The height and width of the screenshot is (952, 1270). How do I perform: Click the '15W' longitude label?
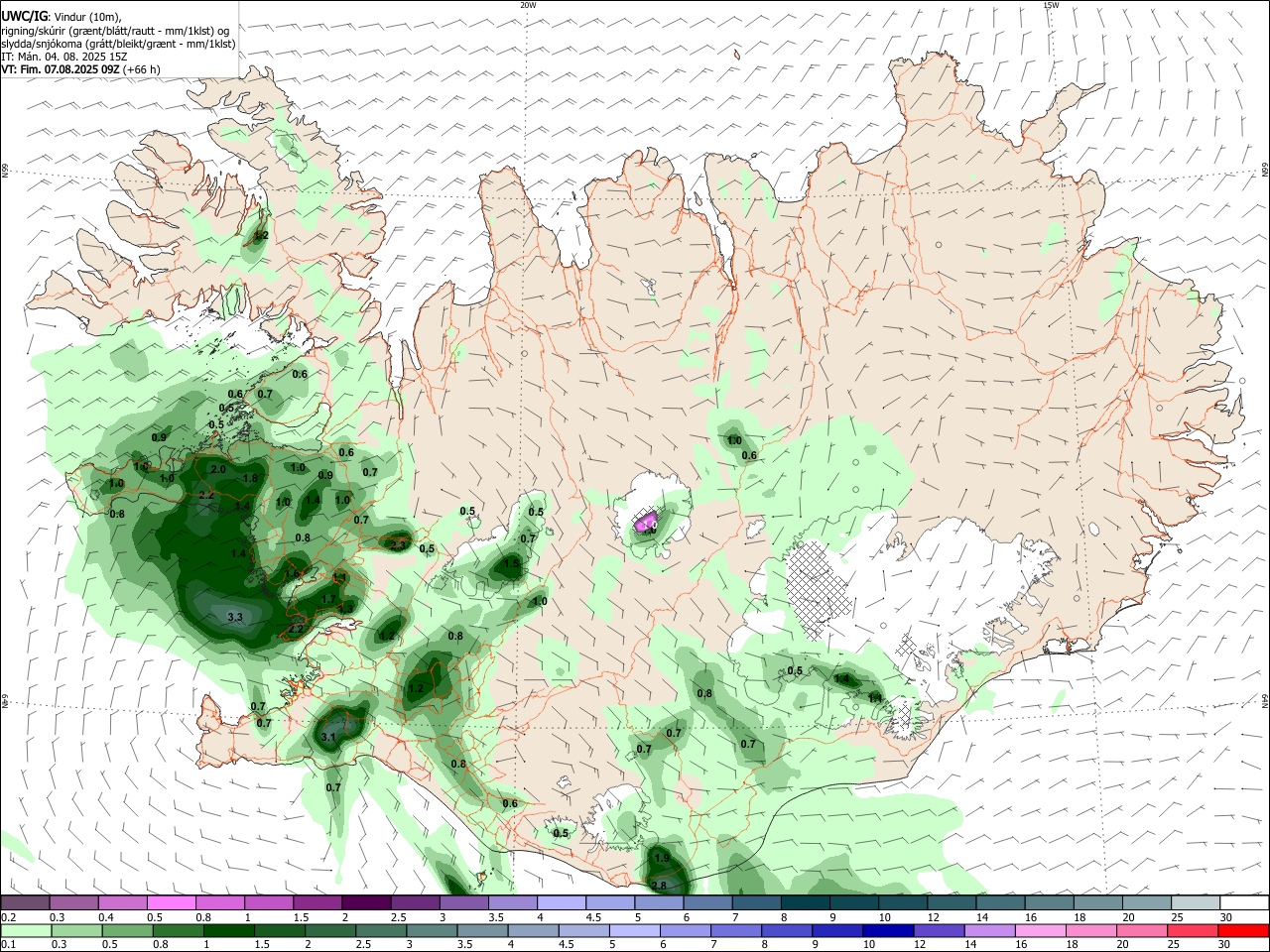coord(1051,5)
